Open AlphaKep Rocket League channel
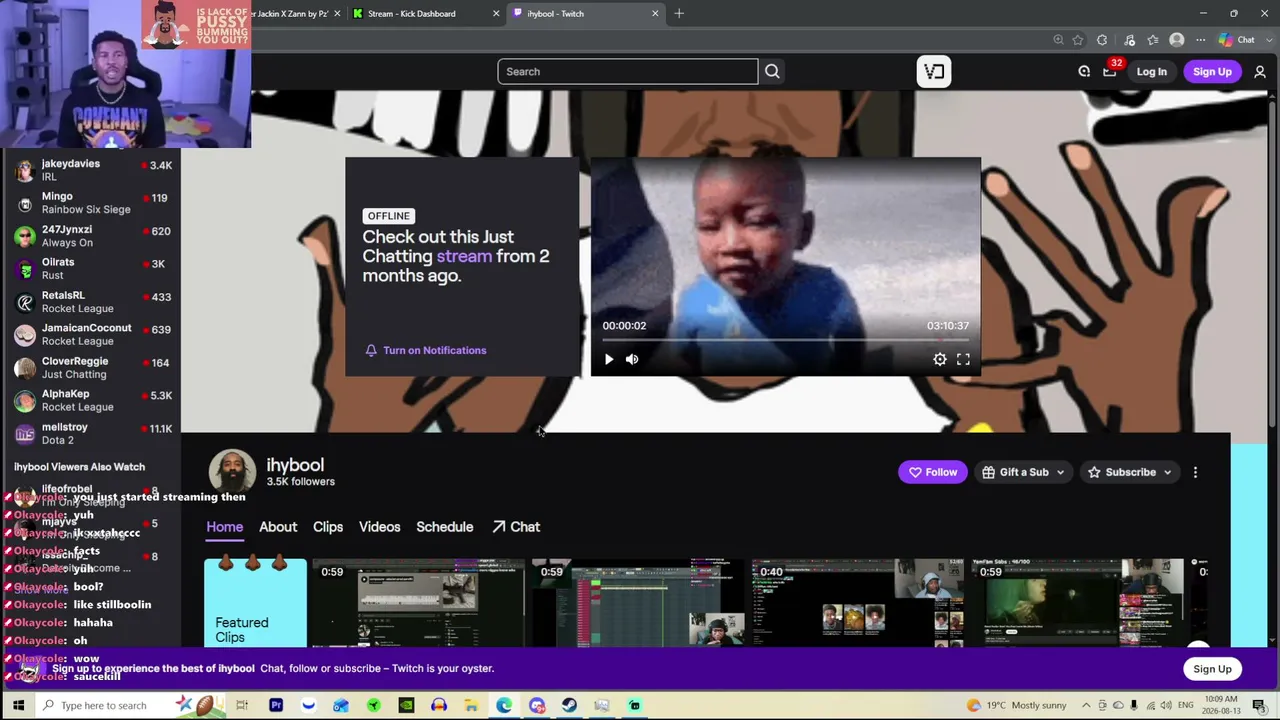The height and width of the screenshot is (720, 1280). (92, 400)
